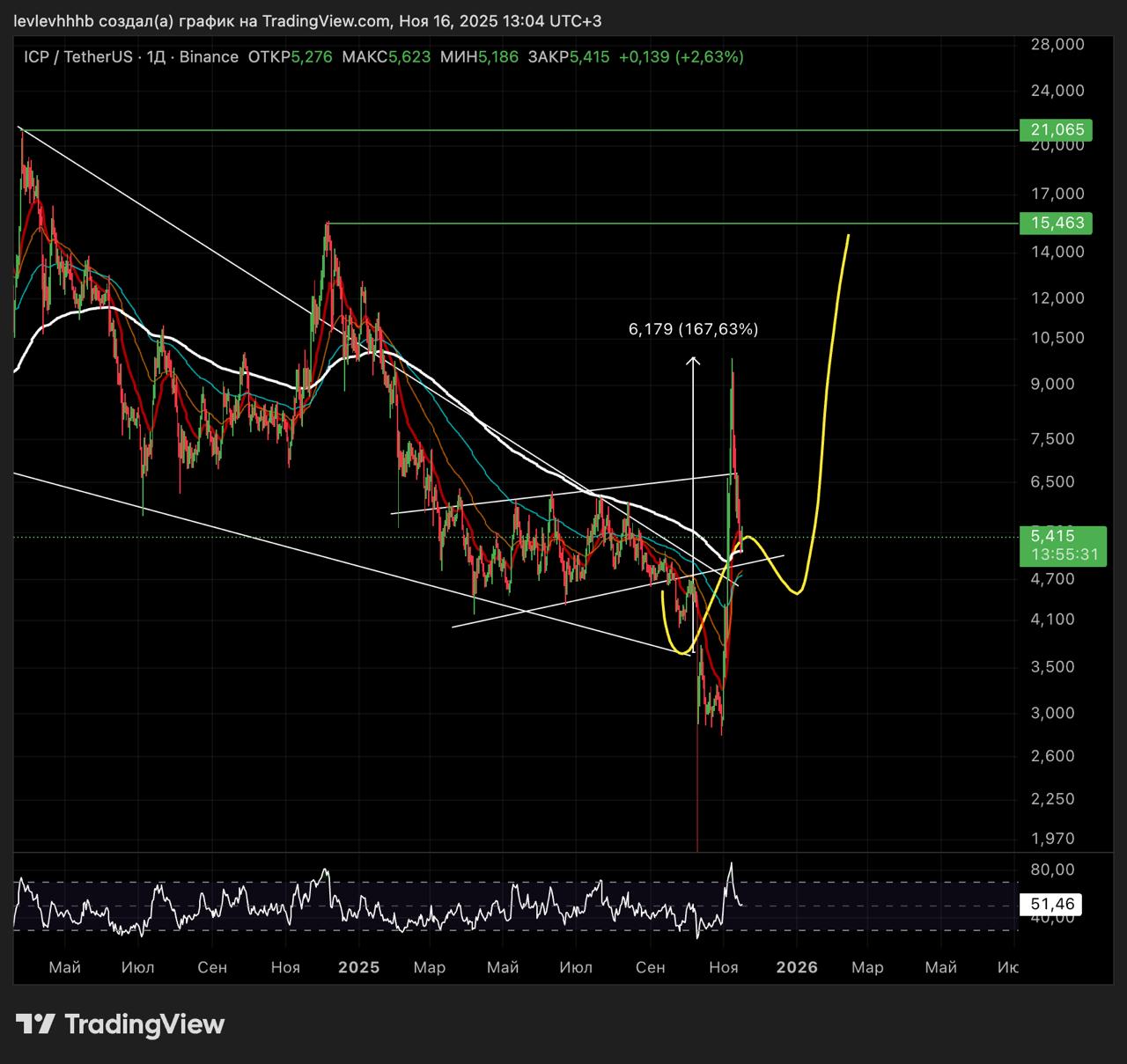
Task: Click the 4,100 price axis label
Action: [1052, 620]
